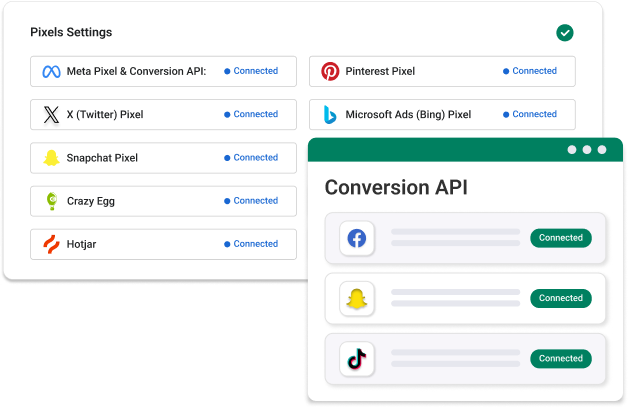Click Connected status for Meta Pixel
Image resolution: width=629 pixels, height=408 pixels.
click(251, 71)
